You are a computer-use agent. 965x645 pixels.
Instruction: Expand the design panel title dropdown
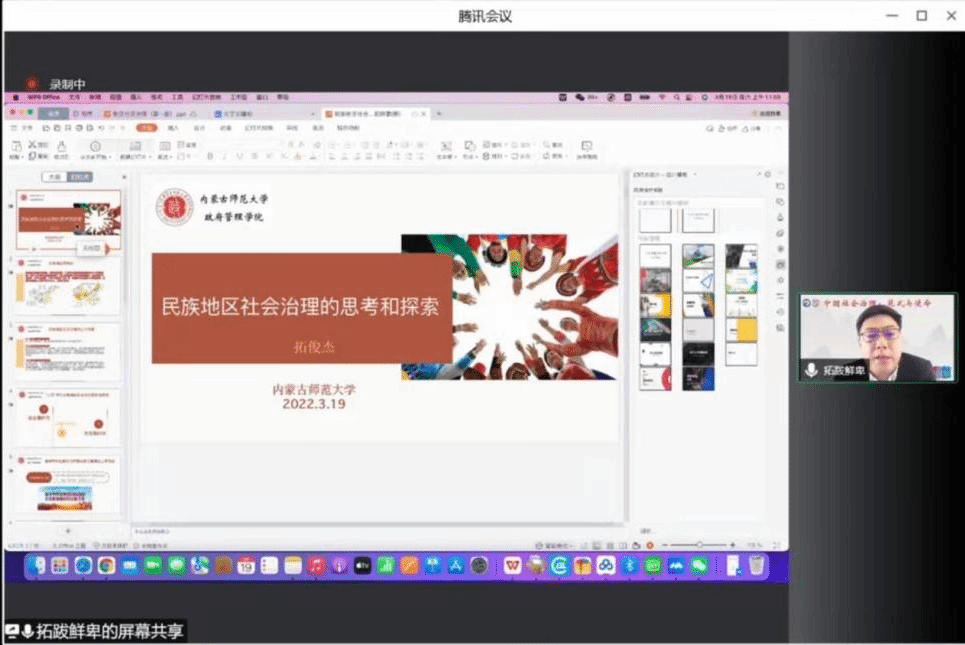click(695, 175)
